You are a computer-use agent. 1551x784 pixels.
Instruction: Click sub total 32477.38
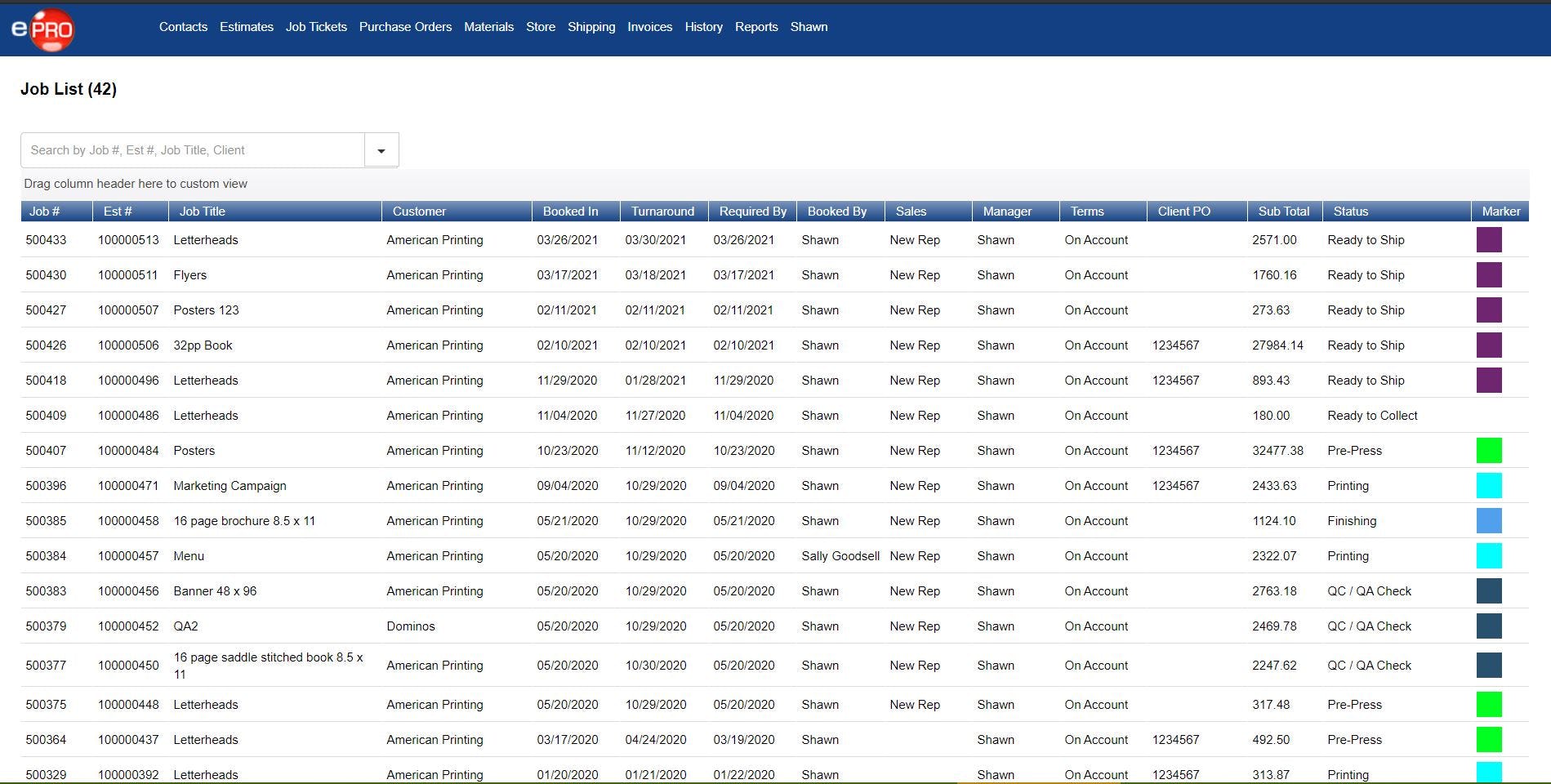(1277, 451)
